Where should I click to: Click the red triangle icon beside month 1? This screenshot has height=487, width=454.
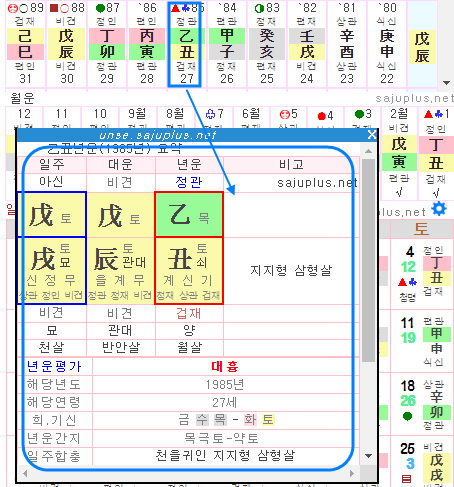click(x=428, y=114)
